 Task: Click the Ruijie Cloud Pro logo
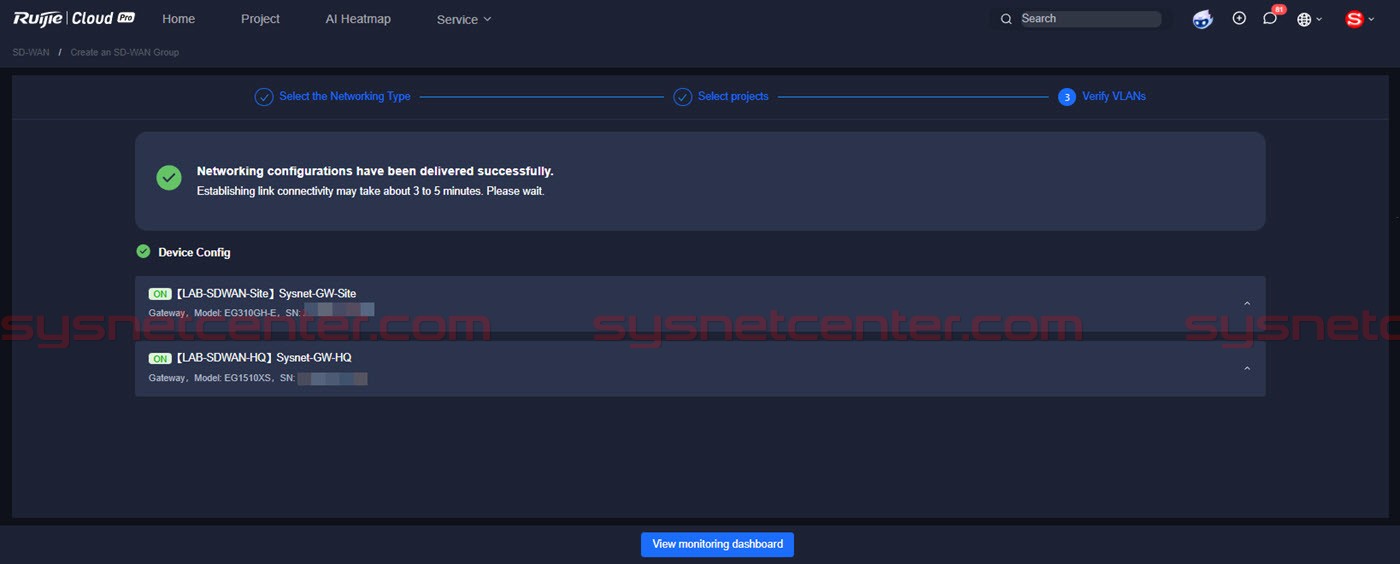click(x=73, y=18)
